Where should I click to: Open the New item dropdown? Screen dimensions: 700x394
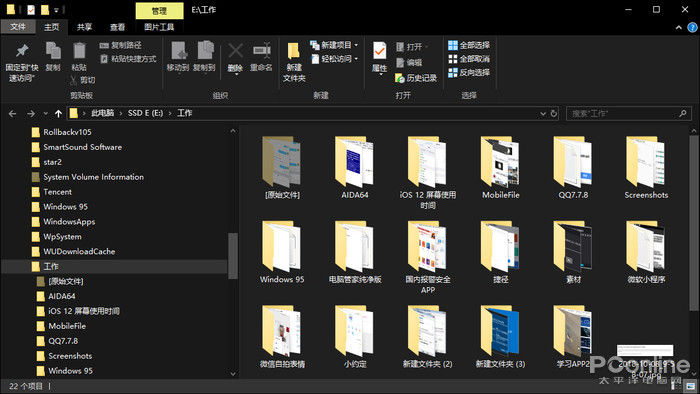334,45
